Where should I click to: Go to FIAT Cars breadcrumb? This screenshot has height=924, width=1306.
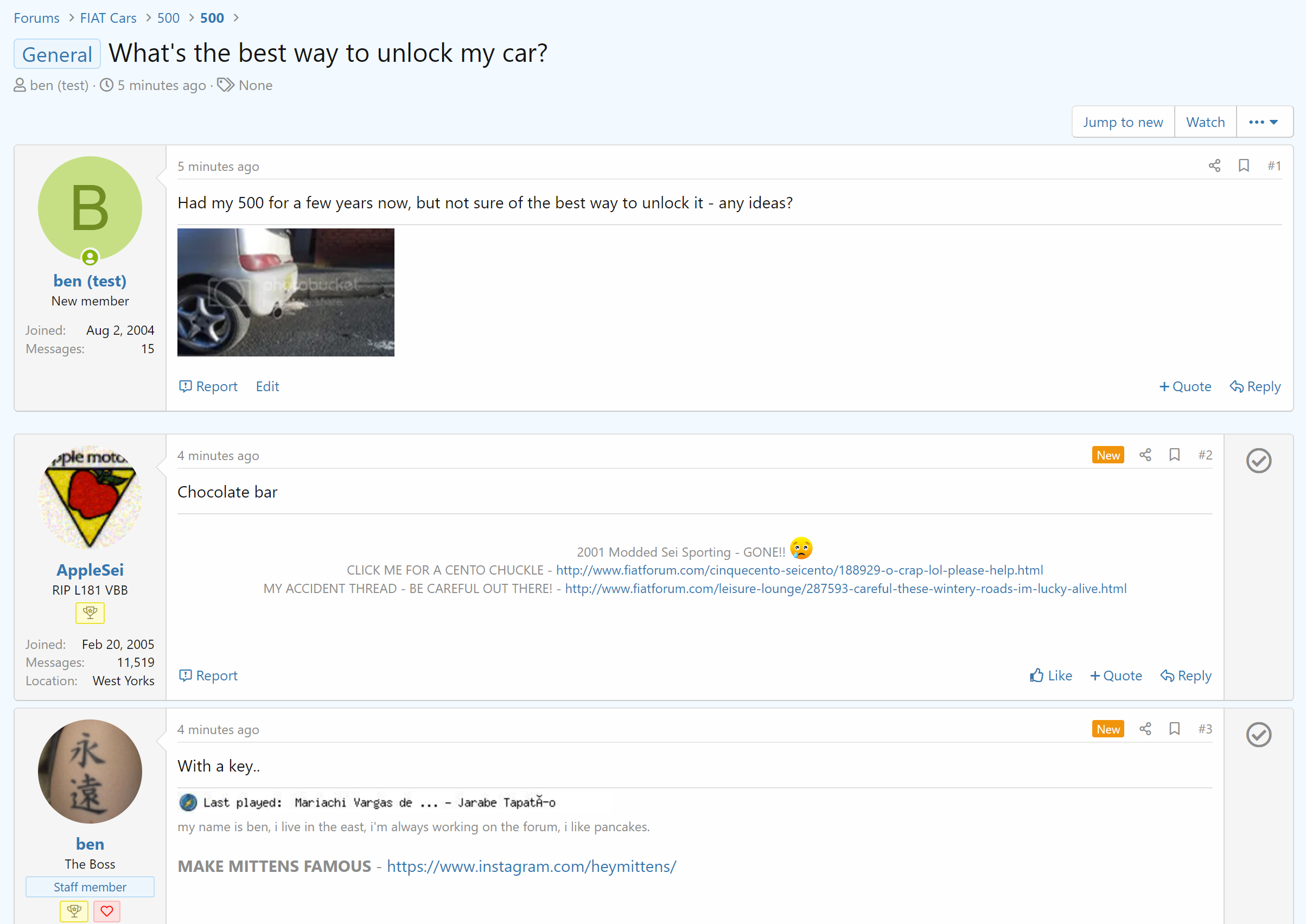(108, 18)
